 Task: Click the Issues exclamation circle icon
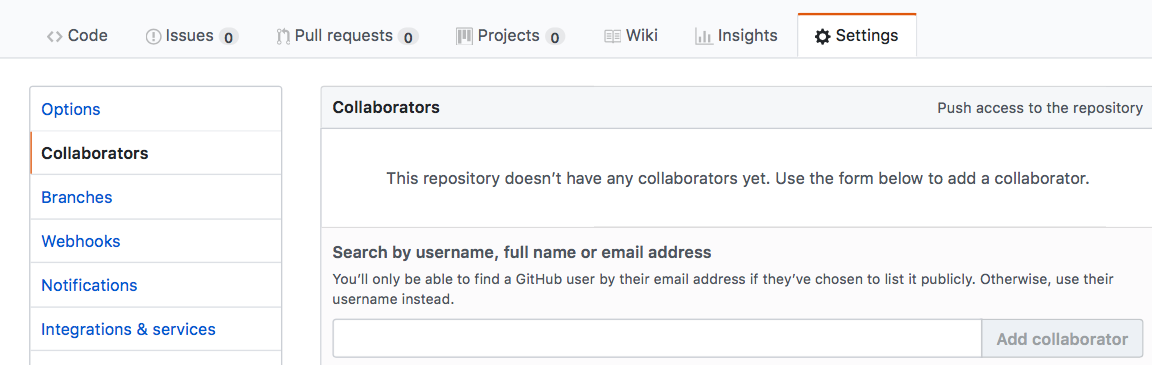point(154,36)
